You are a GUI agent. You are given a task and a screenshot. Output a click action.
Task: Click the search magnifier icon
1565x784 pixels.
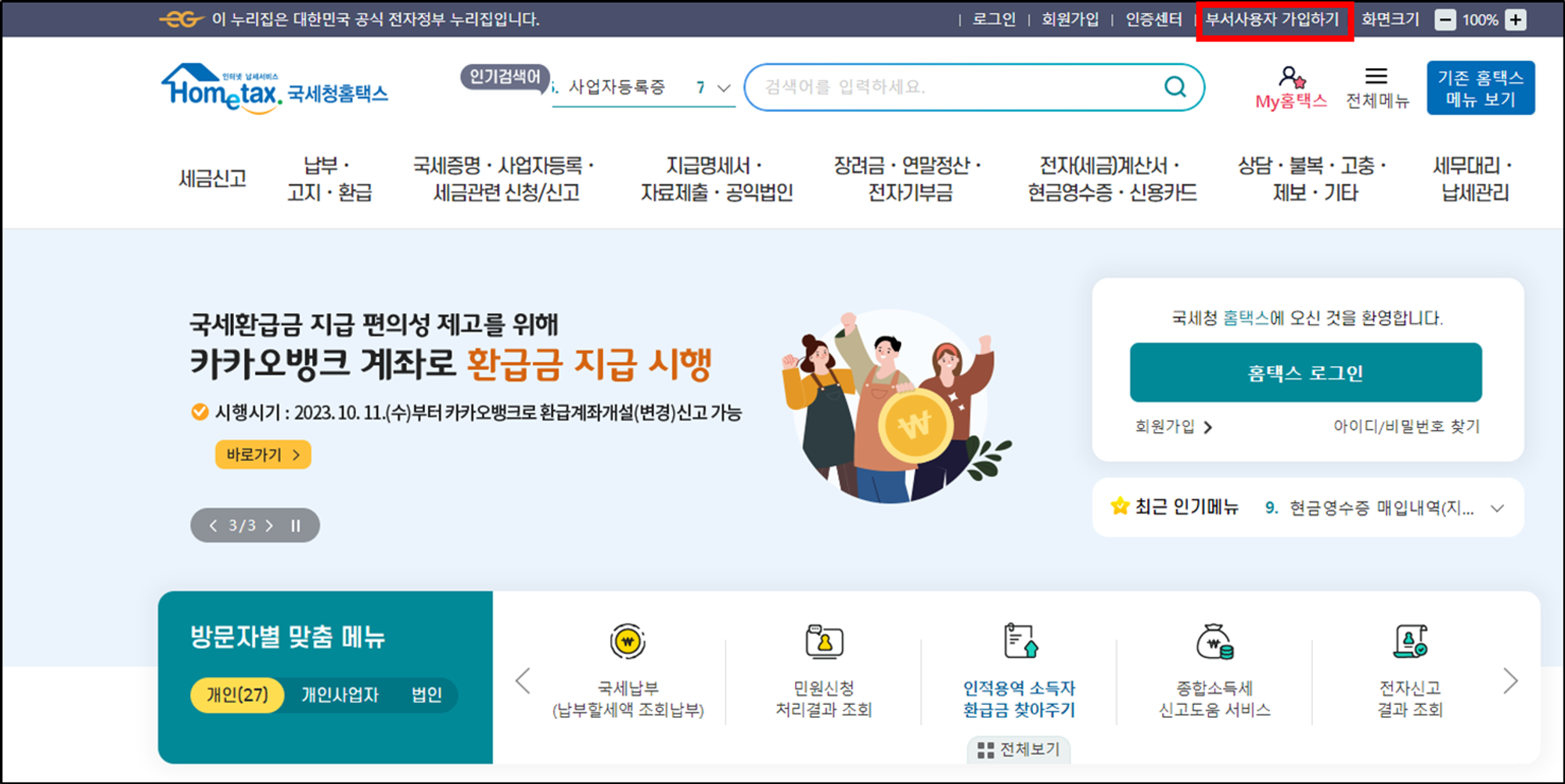(x=1175, y=87)
